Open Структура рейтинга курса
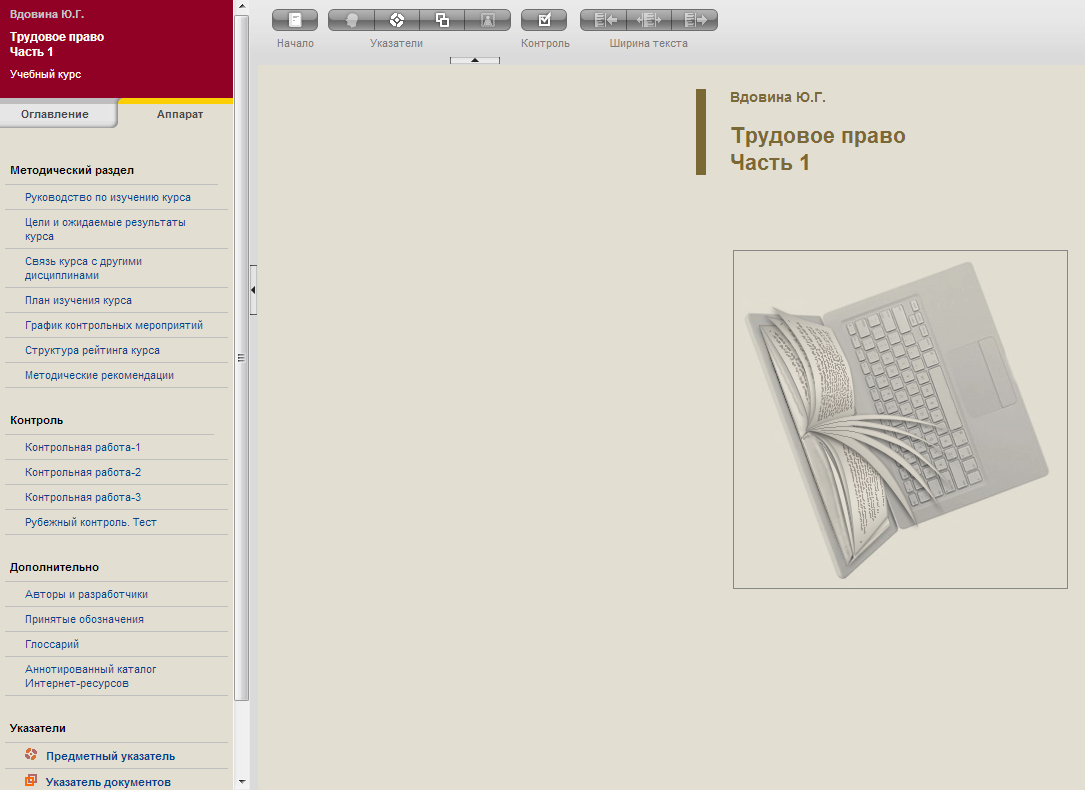Screen dimensions: 1085x790 click(x=93, y=350)
